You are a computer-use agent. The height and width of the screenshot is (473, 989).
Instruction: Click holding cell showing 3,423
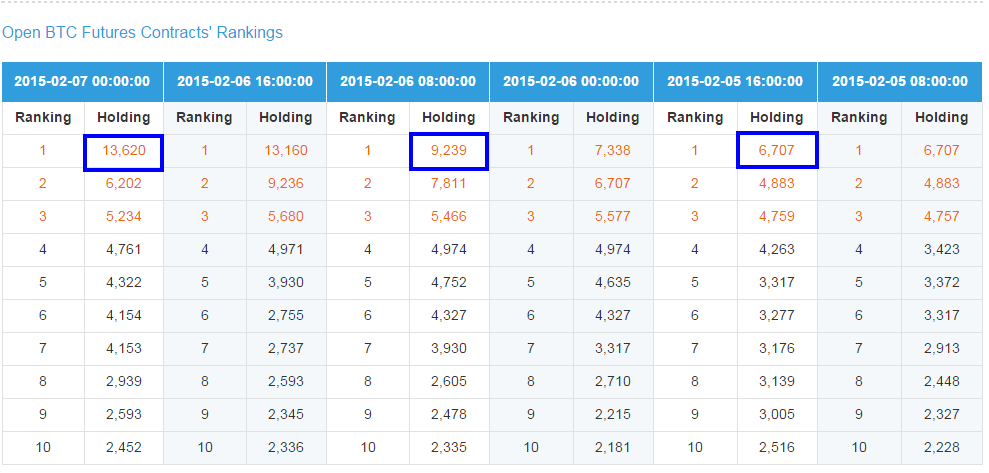click(942, 250)
